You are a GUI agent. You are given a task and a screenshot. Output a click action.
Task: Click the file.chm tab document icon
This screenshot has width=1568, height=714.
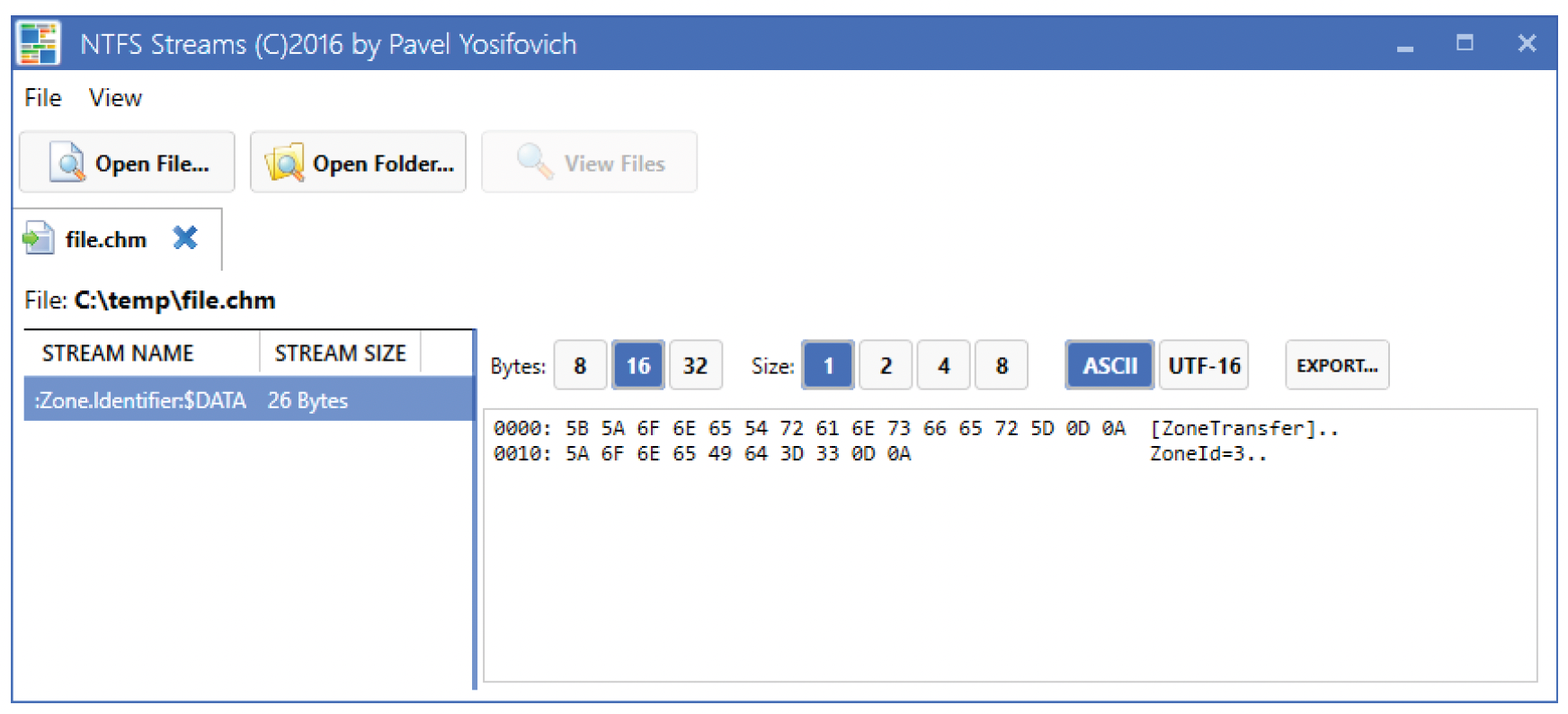(x=38, y=238)
